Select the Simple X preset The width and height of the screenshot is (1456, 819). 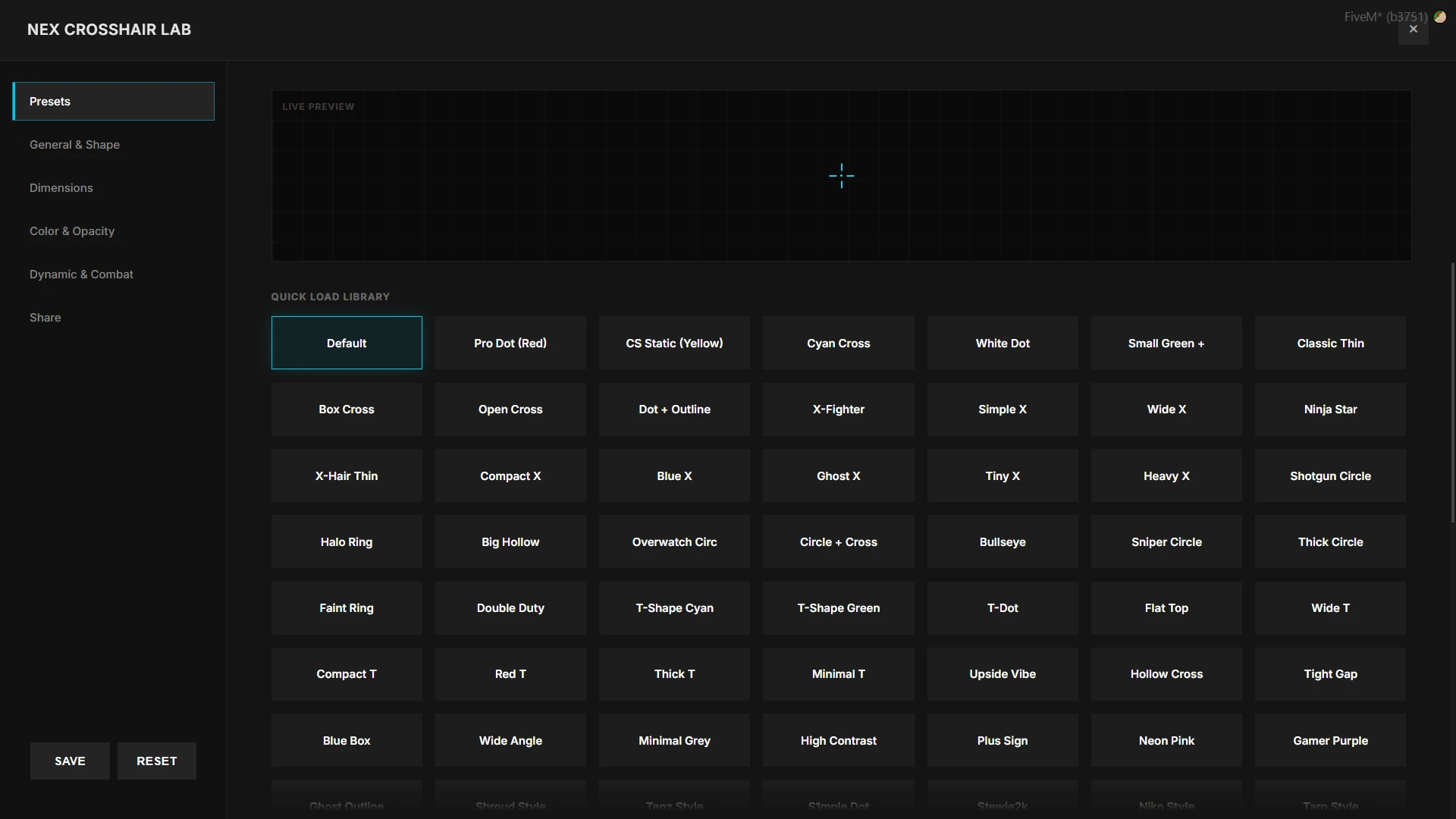pyautogui.click(x=1003, y=409)
